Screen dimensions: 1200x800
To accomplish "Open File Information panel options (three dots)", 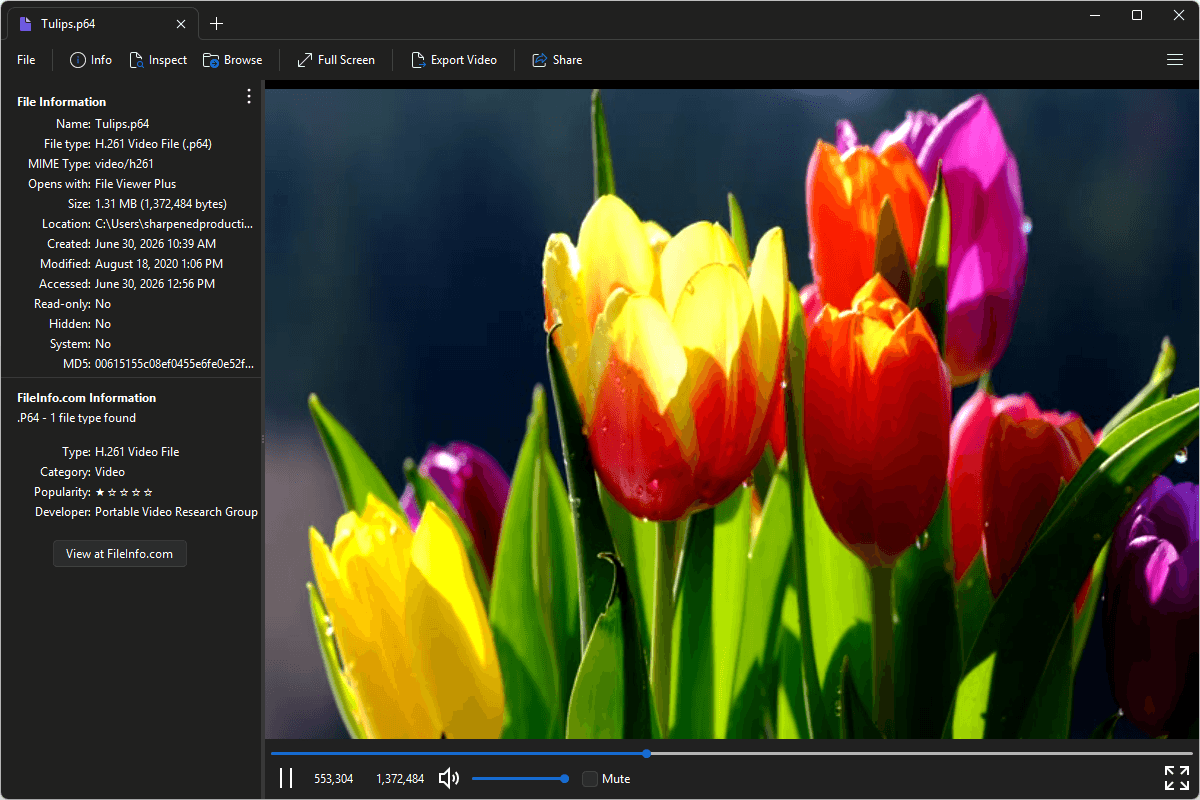I will (249, 96).
